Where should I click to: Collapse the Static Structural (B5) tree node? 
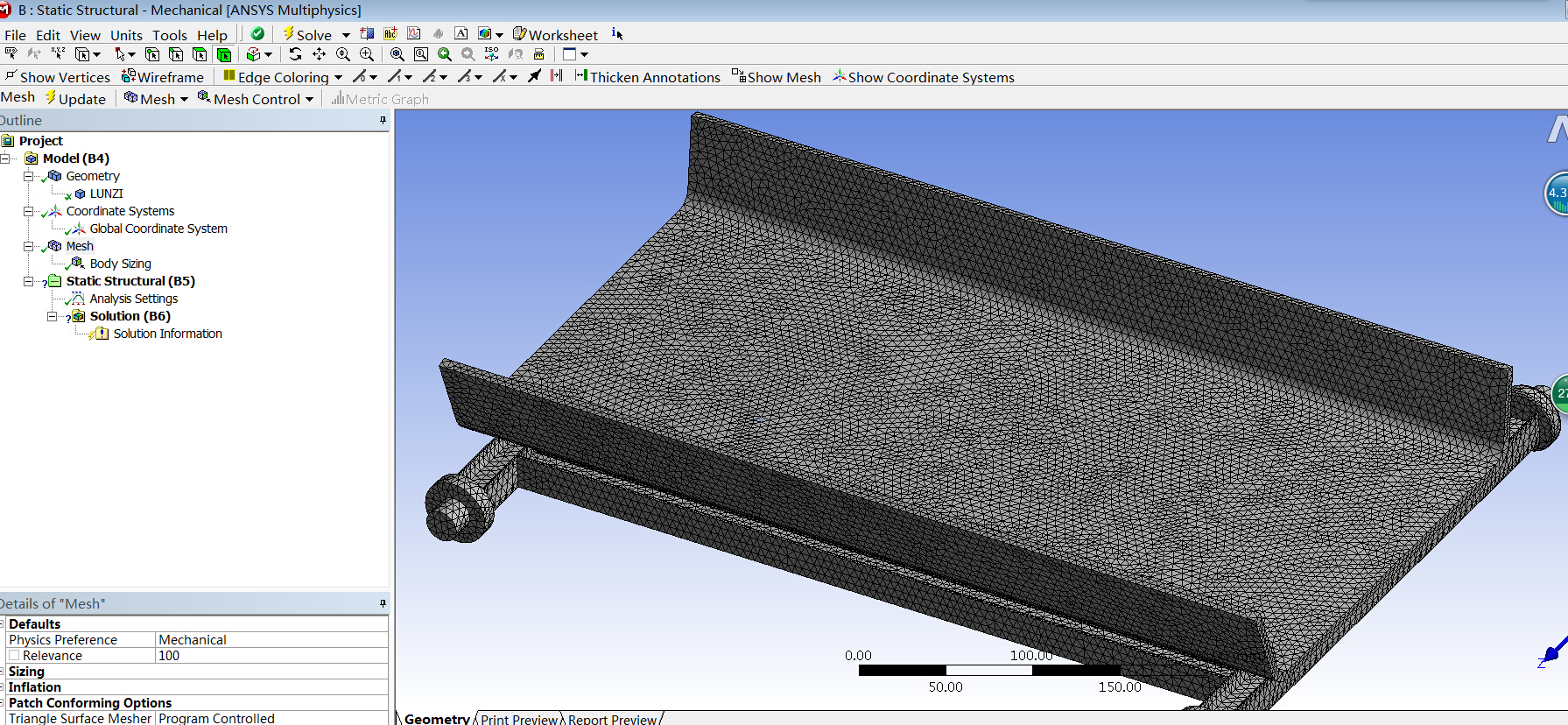click(29, 281)
